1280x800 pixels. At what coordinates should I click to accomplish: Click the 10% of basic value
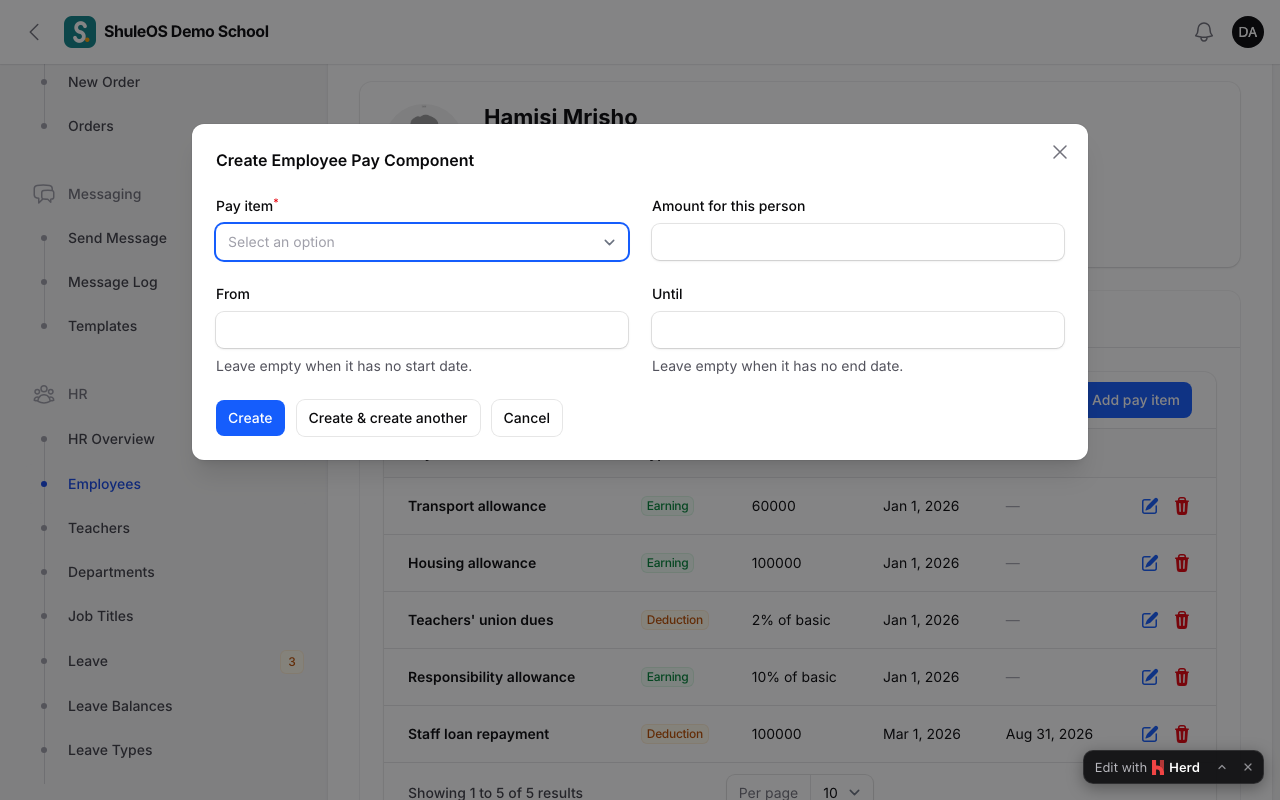coord(794,677)
